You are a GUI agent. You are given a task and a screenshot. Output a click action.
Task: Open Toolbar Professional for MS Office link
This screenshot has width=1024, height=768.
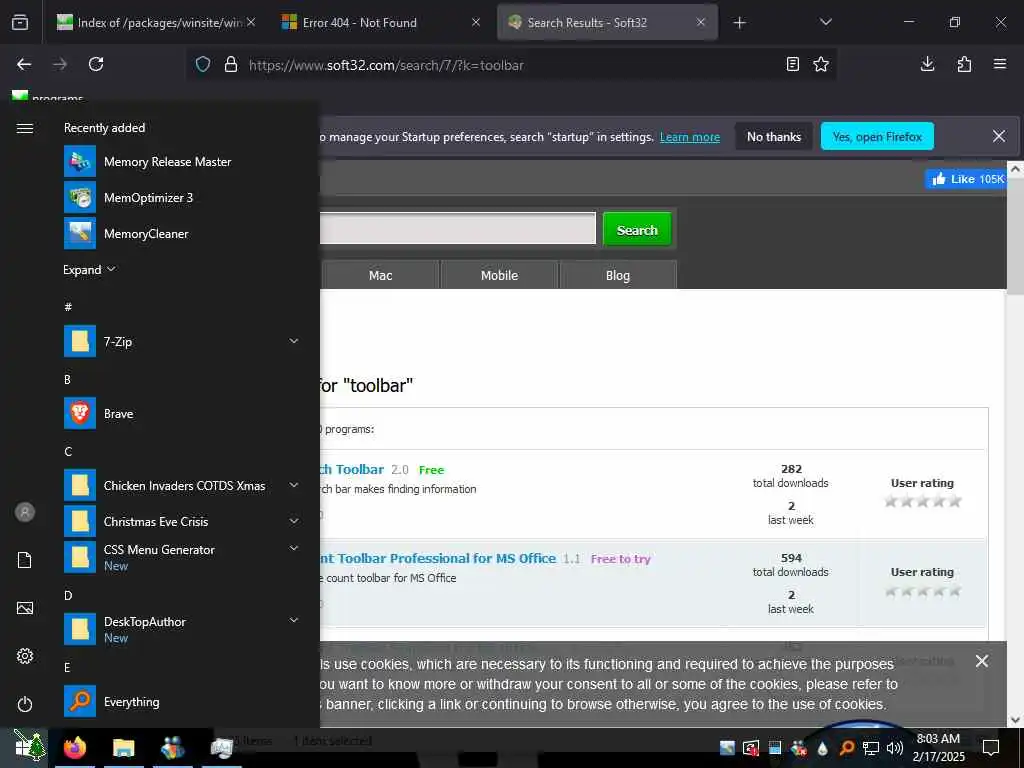(x=438, y=558)
